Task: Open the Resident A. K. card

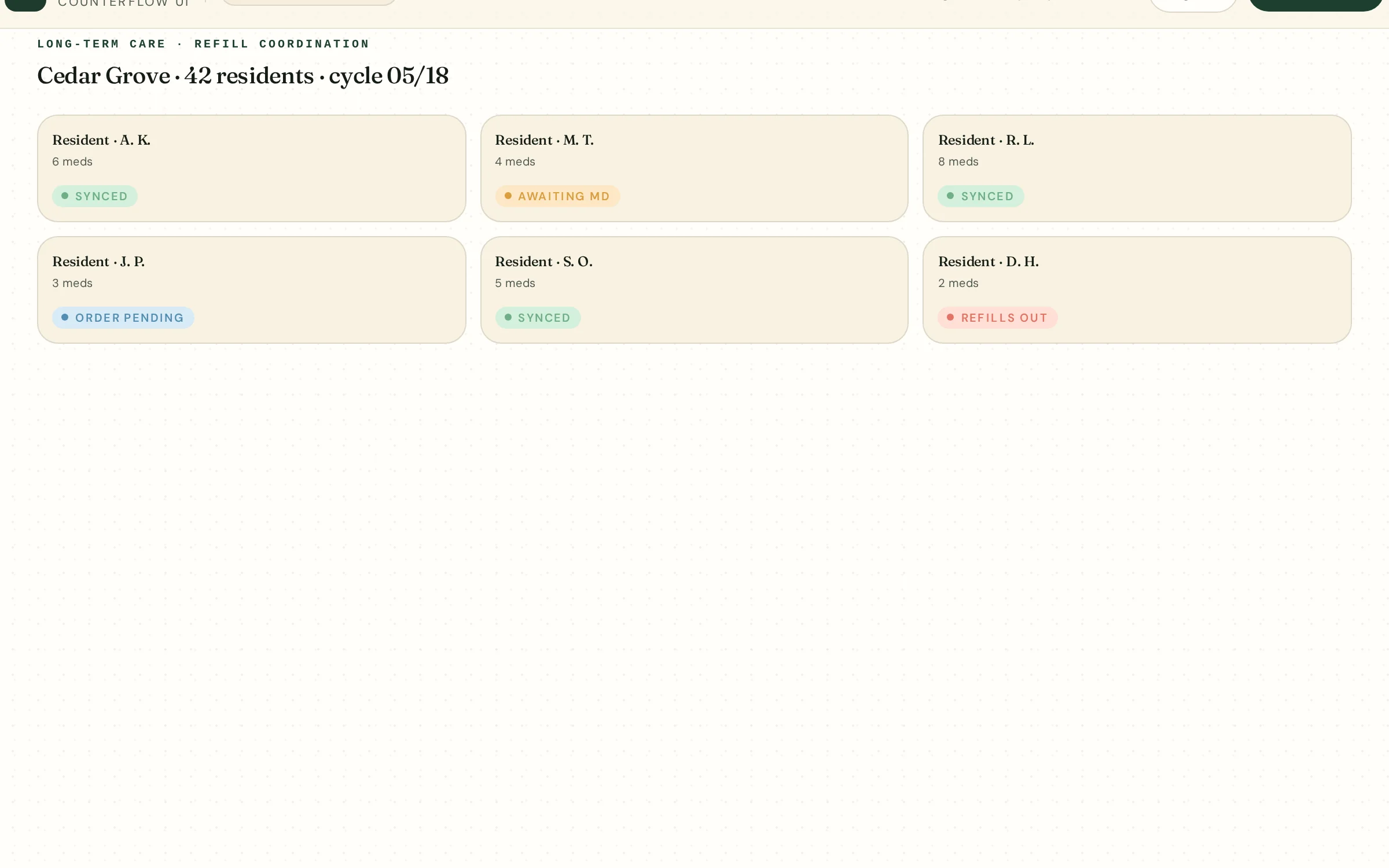Action: pos(252,168)
